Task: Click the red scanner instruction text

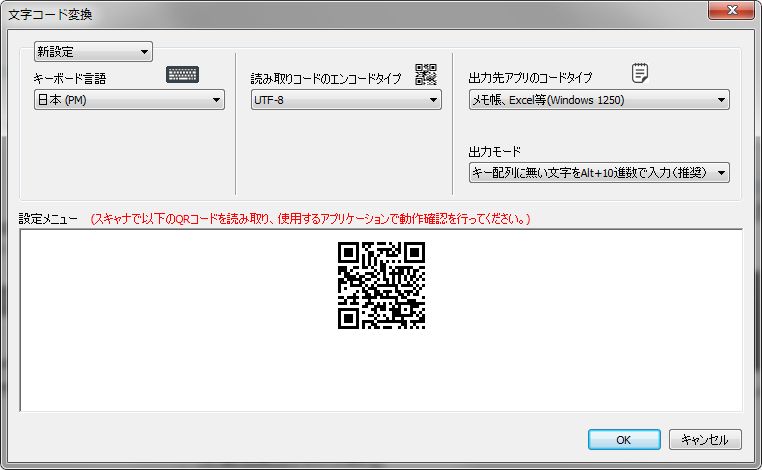Action: tap(310, 218)
